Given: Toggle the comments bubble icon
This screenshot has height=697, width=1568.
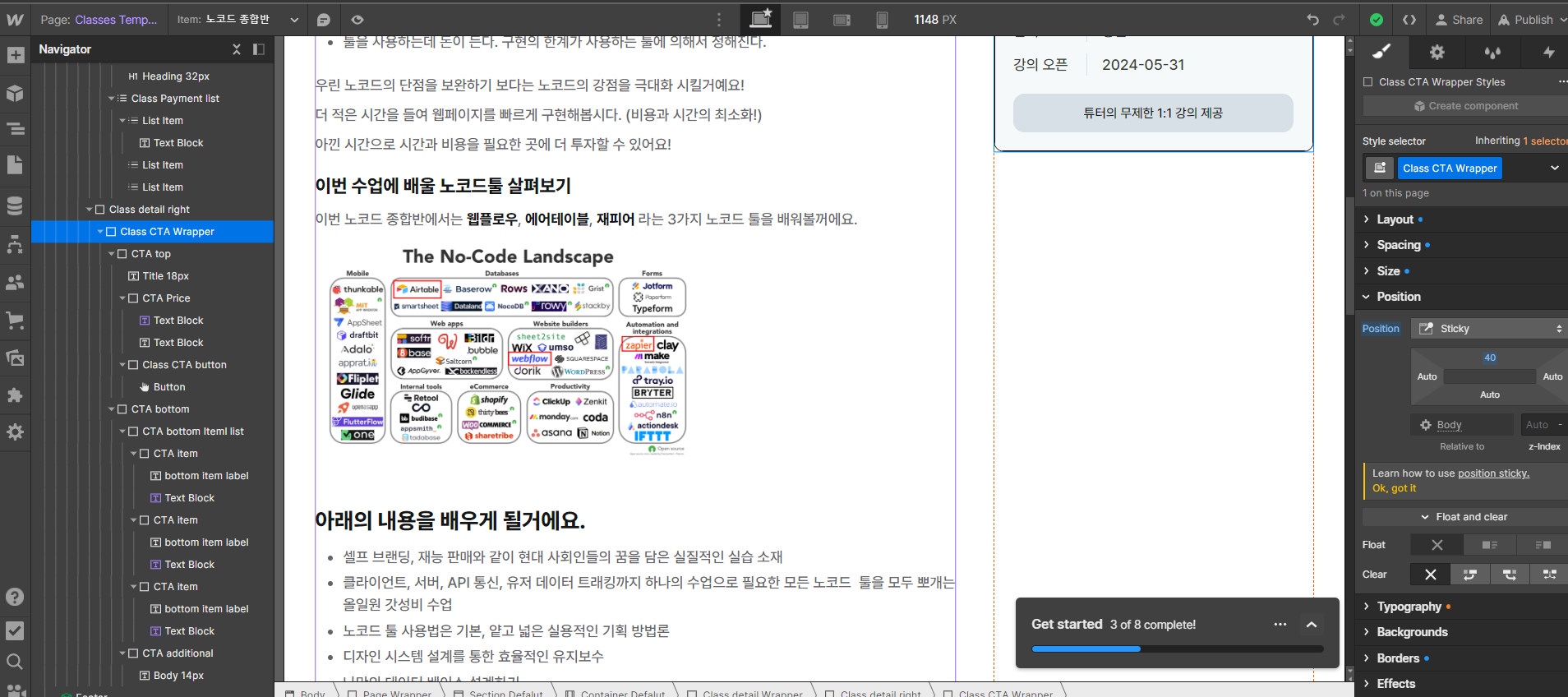Looking at the screenshot, I should pyautogui.click(x=324, y=20).
